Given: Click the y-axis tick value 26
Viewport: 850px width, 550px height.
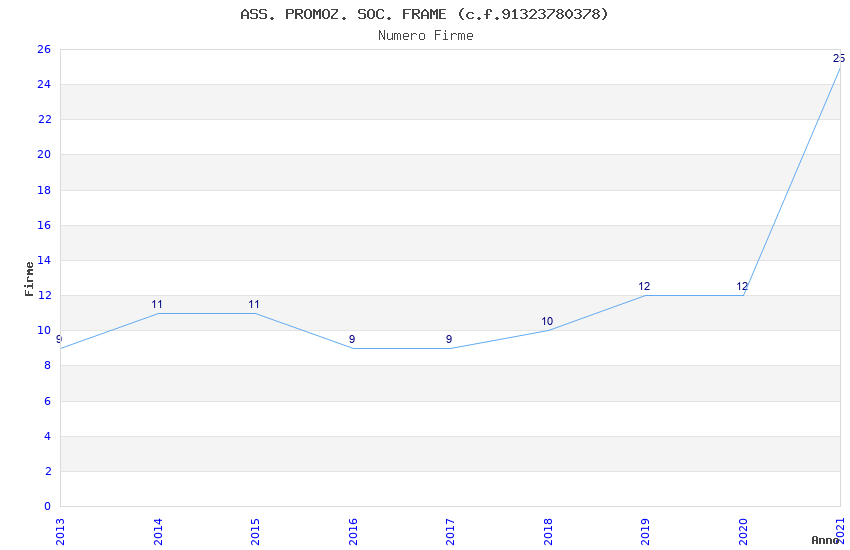Looking at the screenshot, I should (x=44, y=49).
